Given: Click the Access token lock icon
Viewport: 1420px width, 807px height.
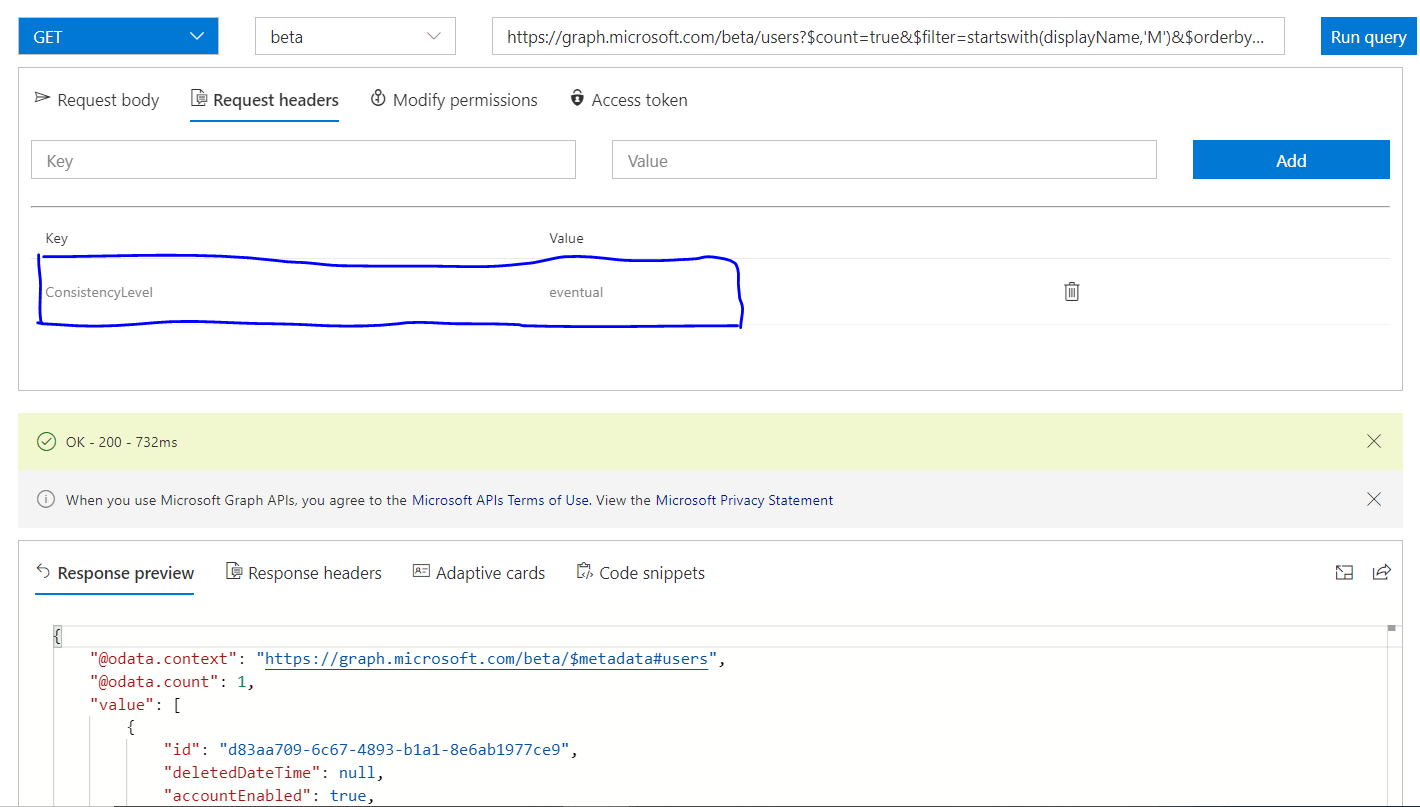Looking at the screenshot, I should coord(577,98).
